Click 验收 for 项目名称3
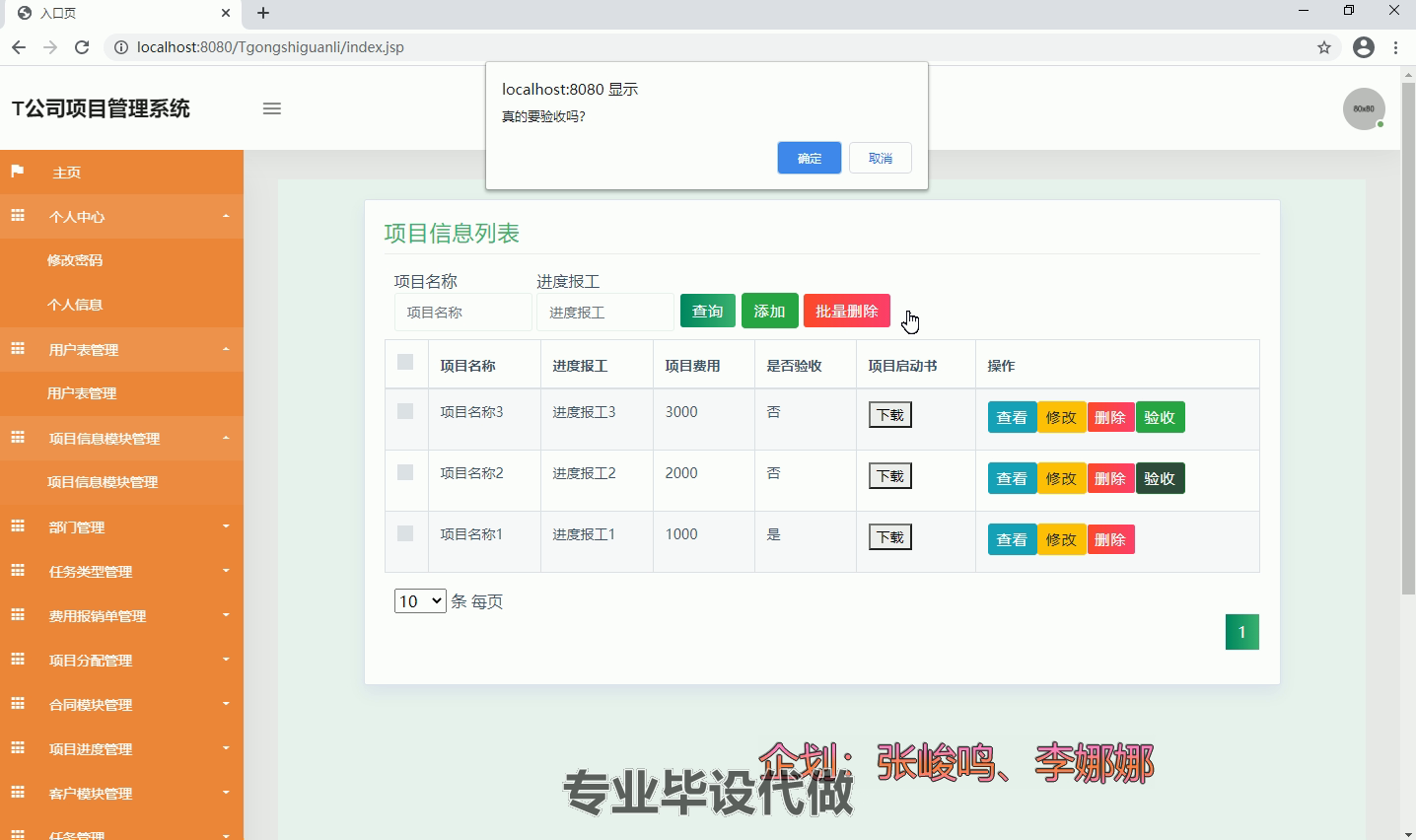This screenshot has height=840, width=1416. 1160,417
